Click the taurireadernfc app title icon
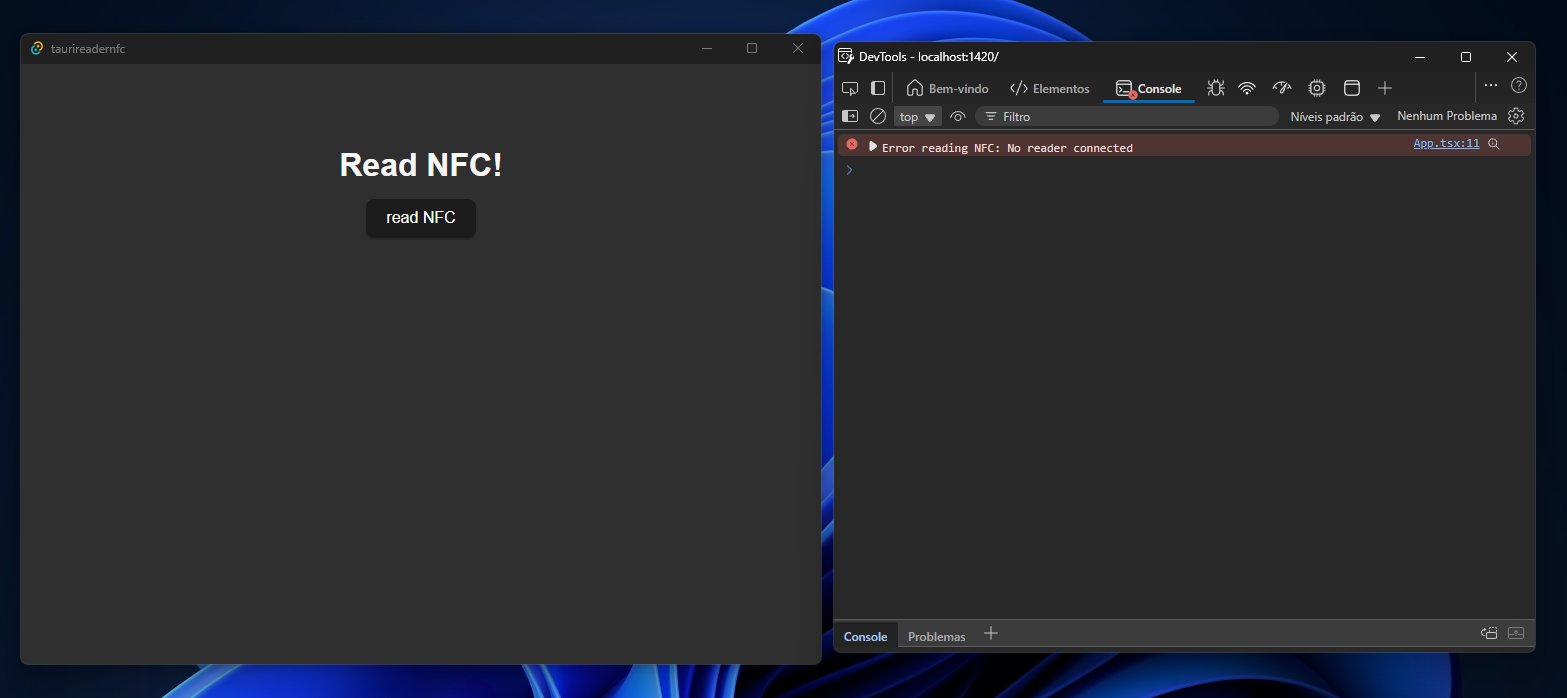Viewport: 1567px width, 698px height. pyautogui.click(x=37, y=48)
